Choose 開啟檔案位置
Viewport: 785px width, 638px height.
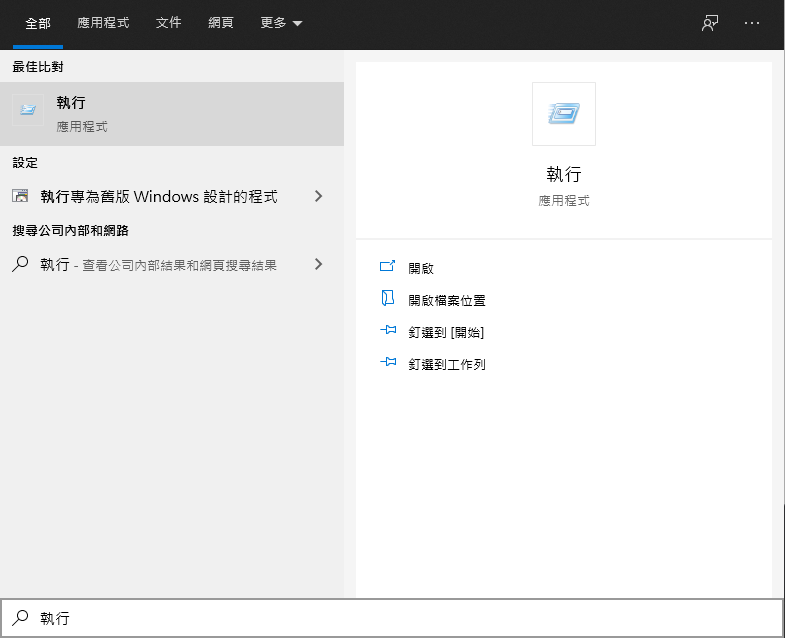[447, 300]
